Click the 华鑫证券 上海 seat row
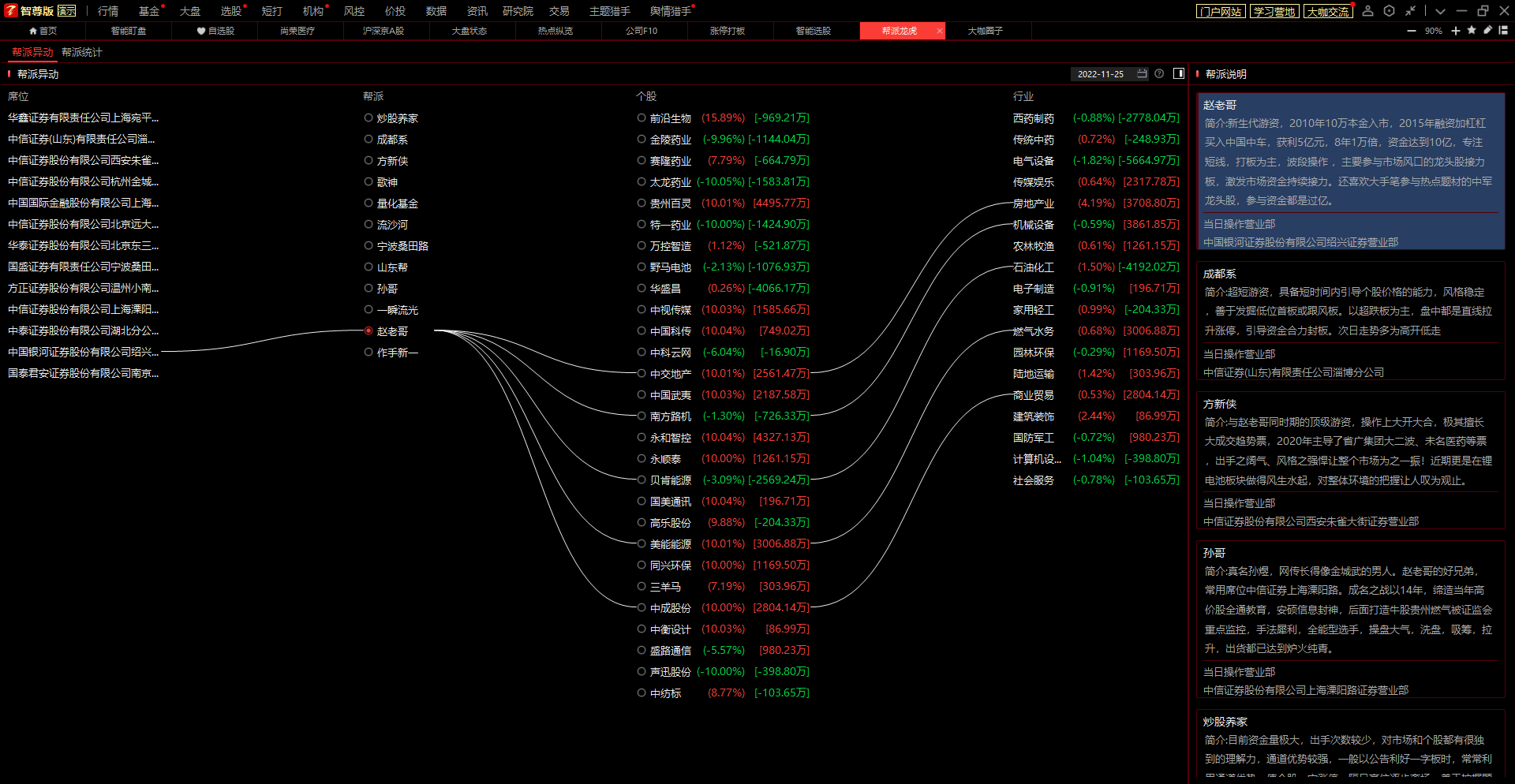The width and height of the screenshot is (1515, 784). coord(84,118)
